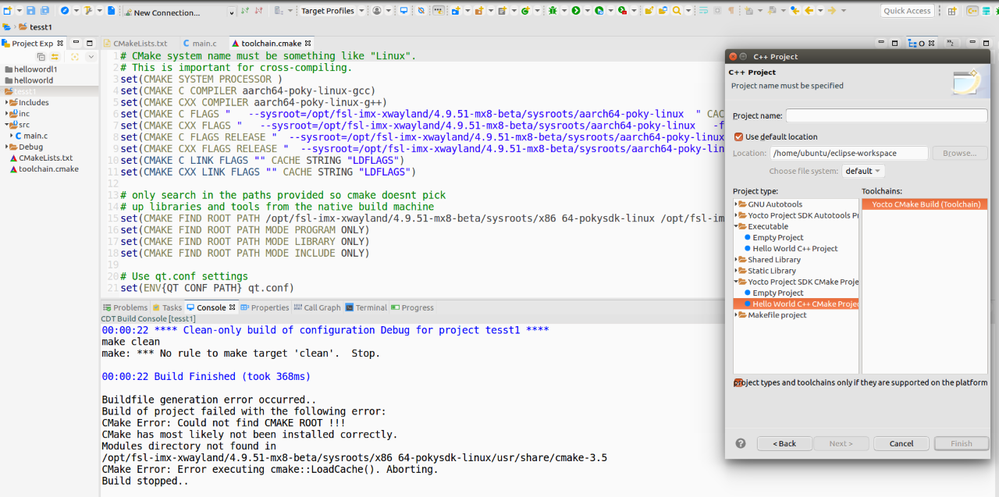Image resolution: width=999 pixels, height=497 pixels.
Task: Open the Tasks tab
Action: pos(167,307)
